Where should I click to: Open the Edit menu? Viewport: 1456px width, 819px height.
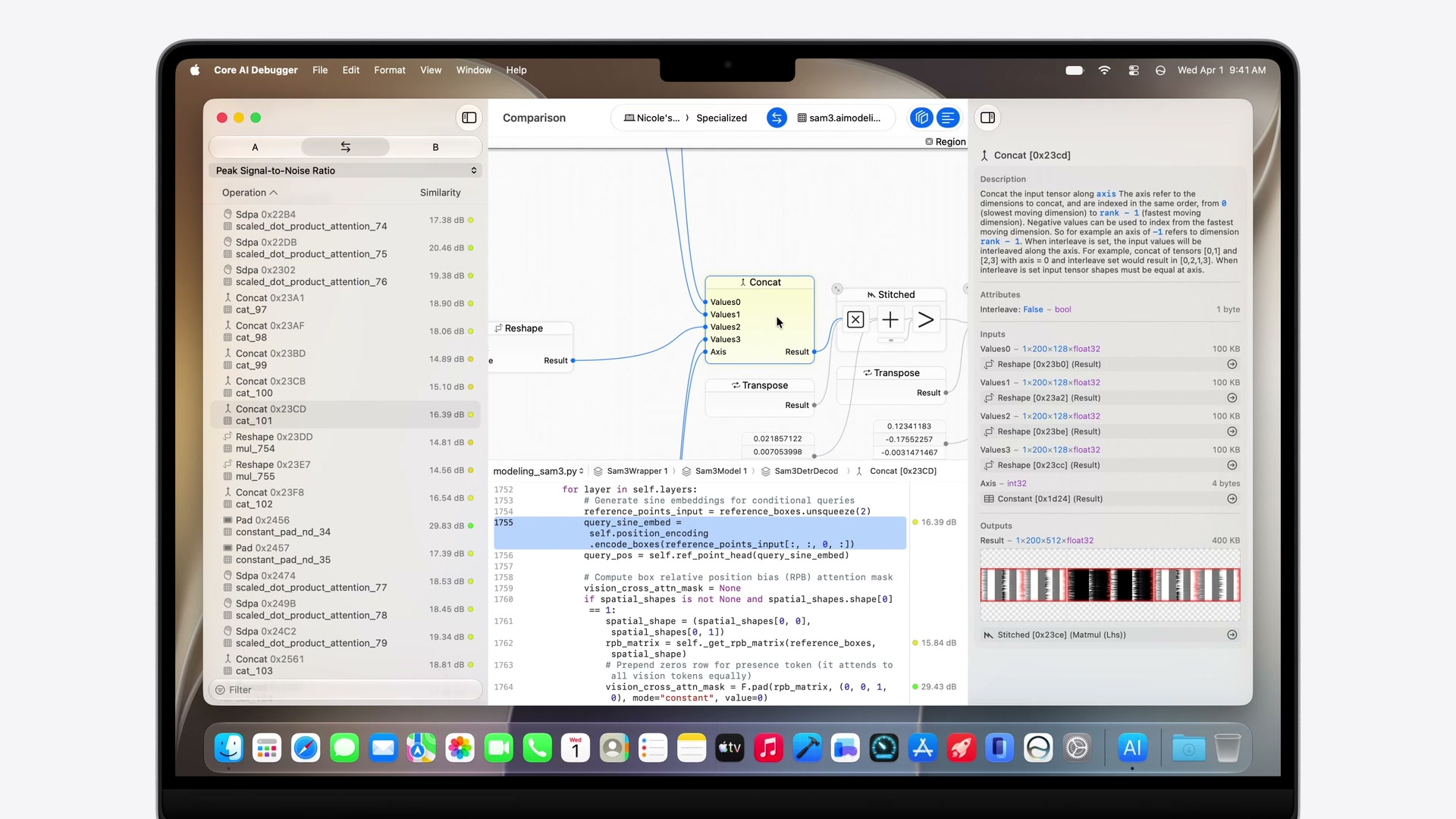(351, 71)
